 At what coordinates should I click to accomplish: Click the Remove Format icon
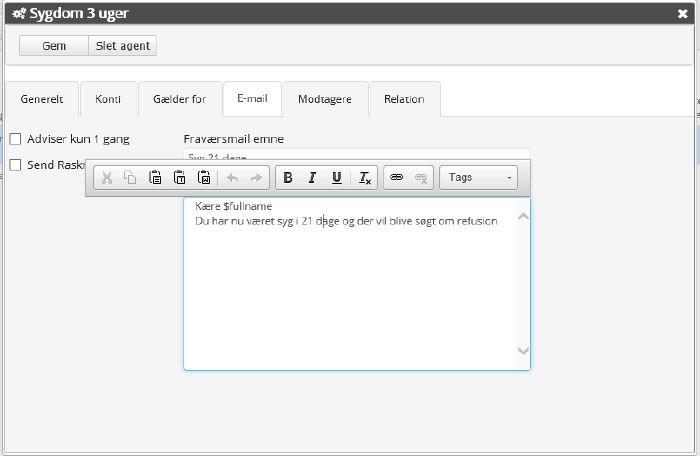click(365, 178)
